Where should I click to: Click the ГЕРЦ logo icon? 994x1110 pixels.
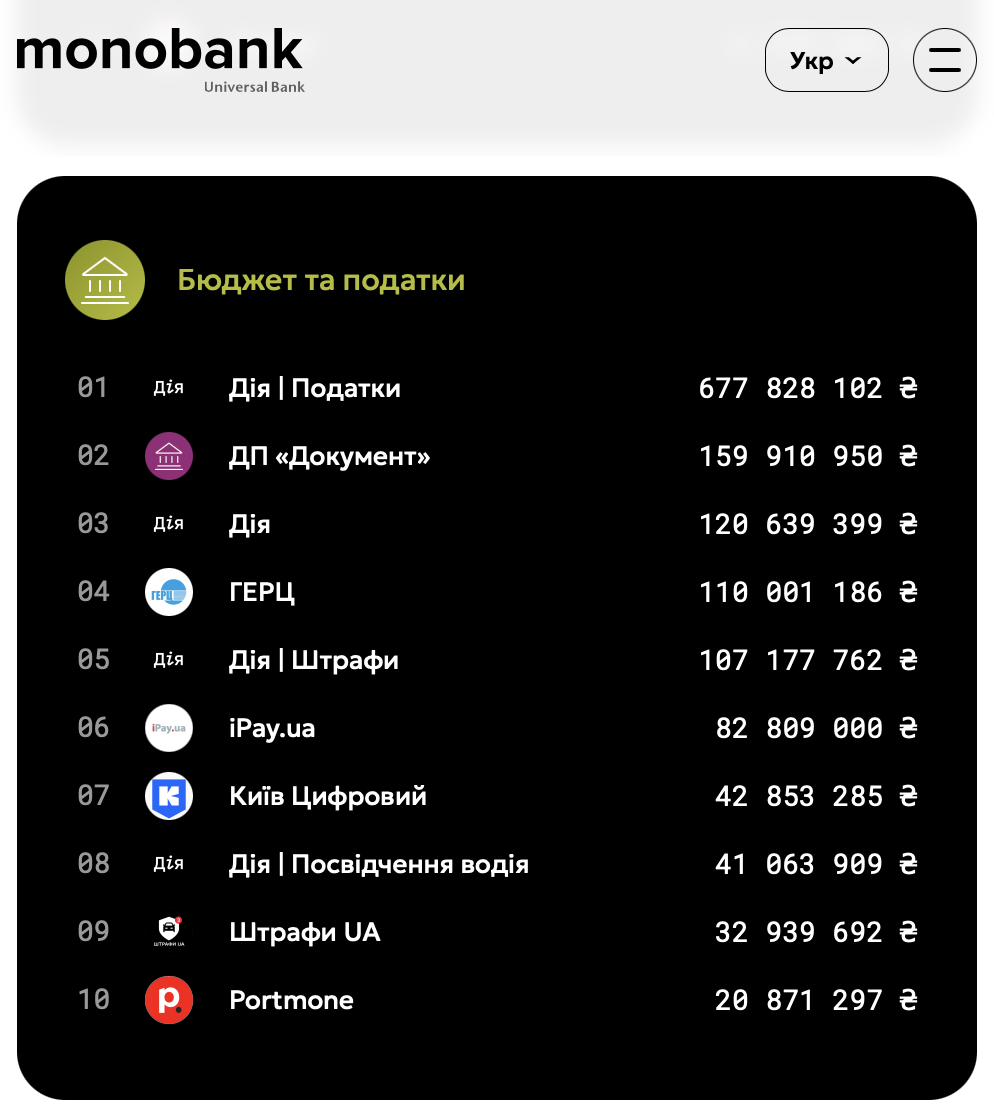[168, 592]
